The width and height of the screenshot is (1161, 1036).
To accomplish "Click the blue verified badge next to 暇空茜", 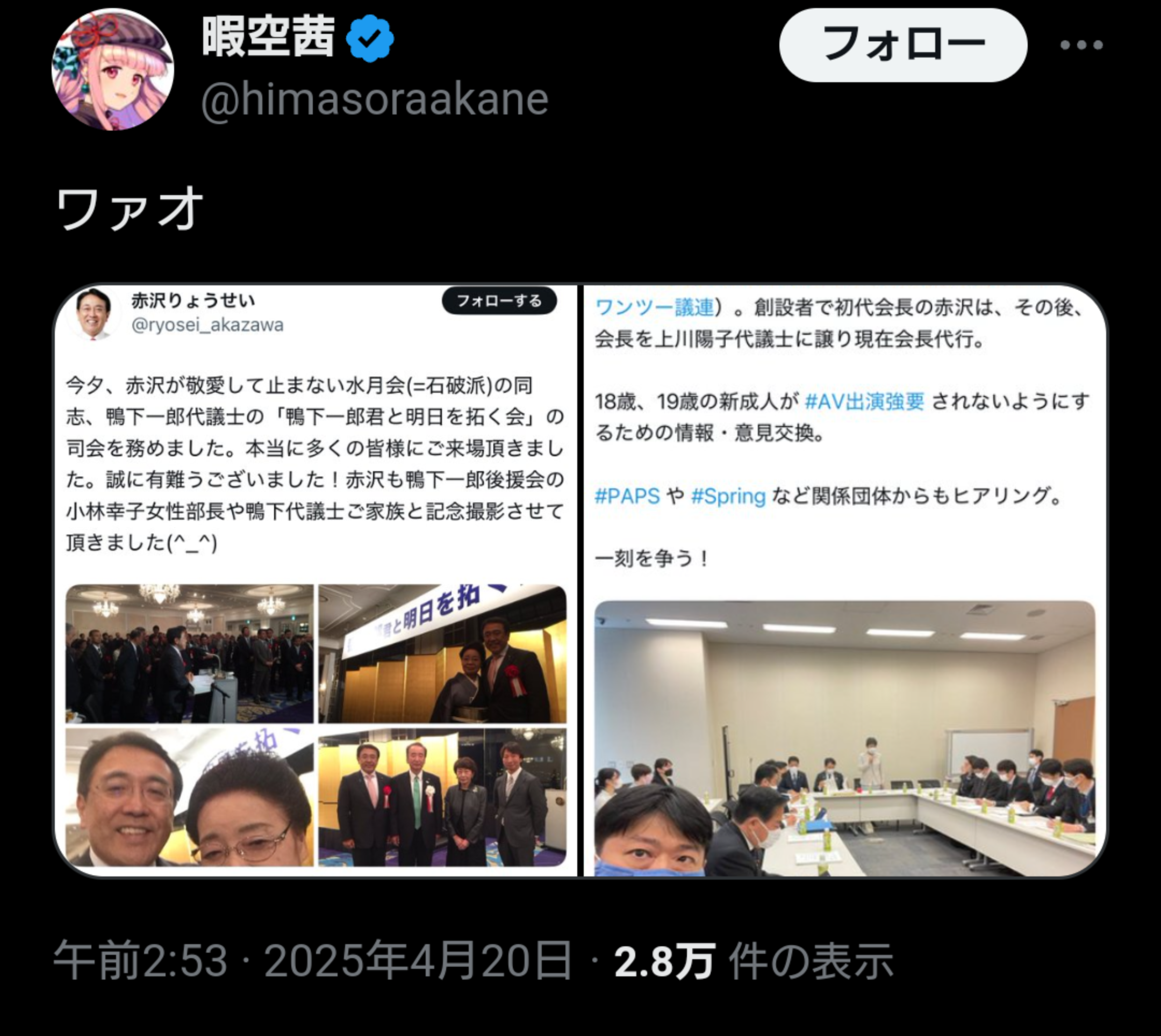I will coord(371,39).
